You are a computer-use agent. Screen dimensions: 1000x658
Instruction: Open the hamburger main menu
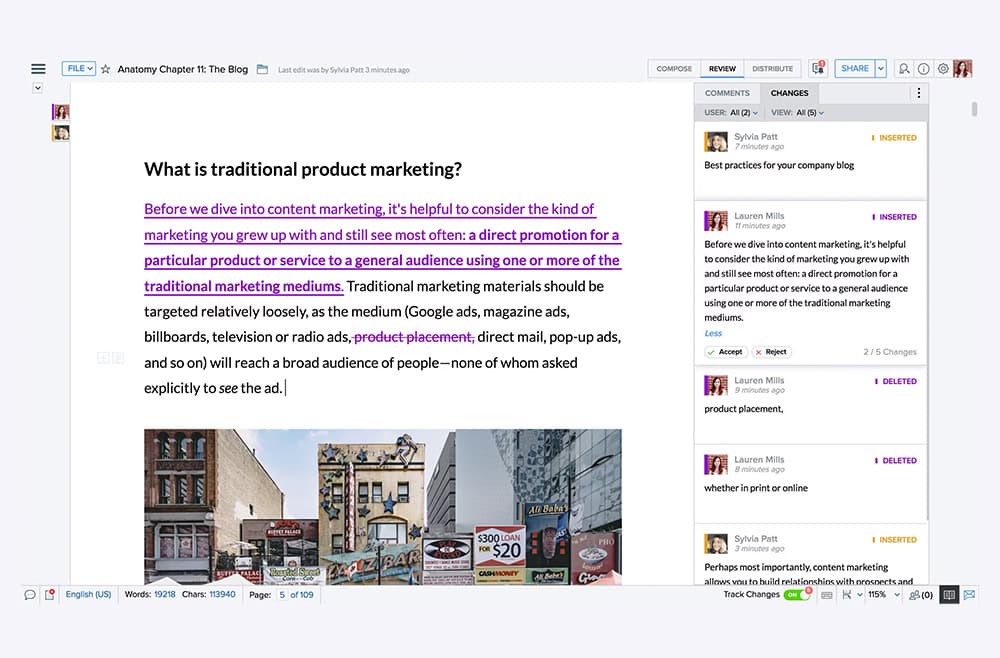[38, 69]
